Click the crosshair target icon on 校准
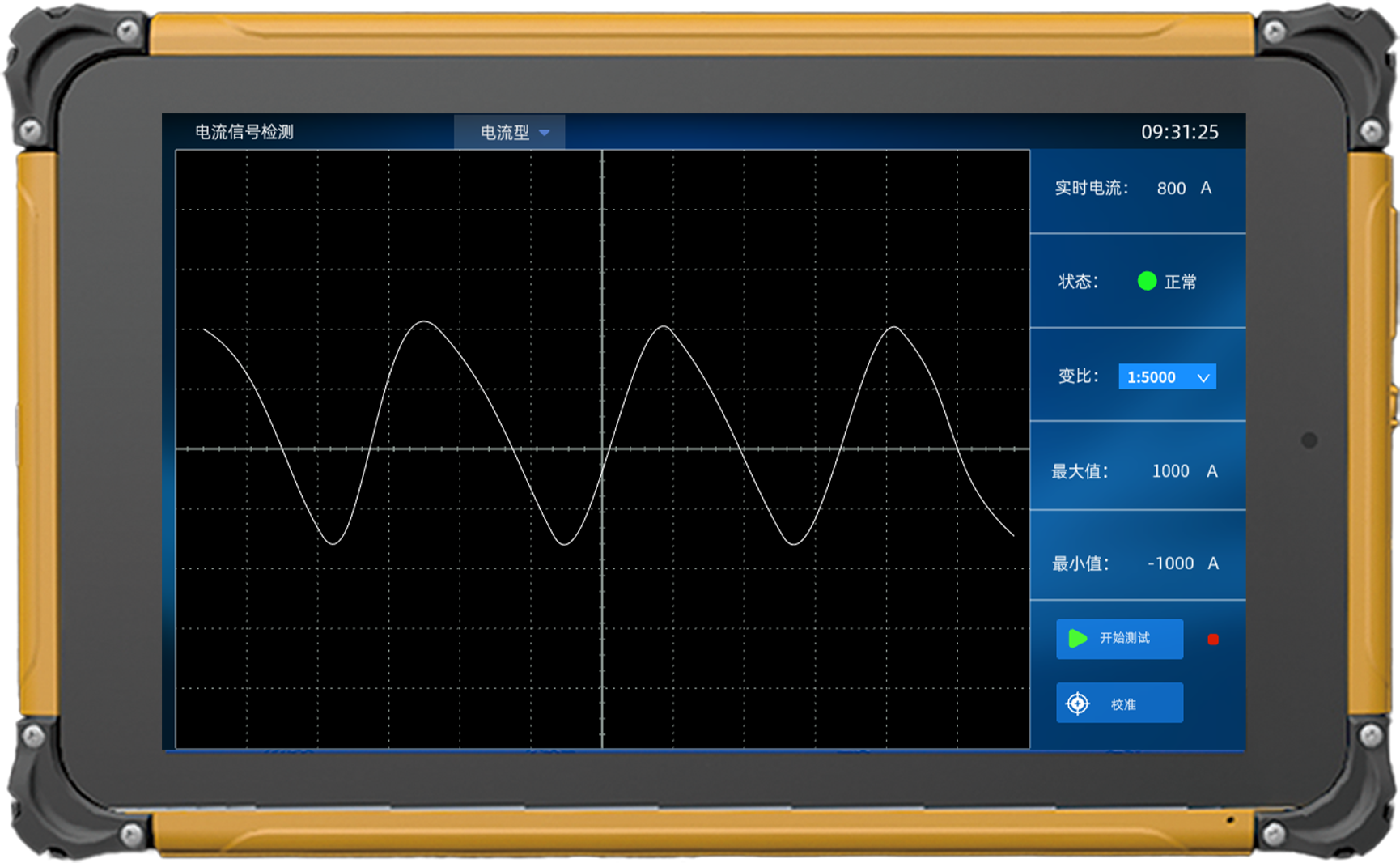Screen dimensions: 1400x863 1077,704
